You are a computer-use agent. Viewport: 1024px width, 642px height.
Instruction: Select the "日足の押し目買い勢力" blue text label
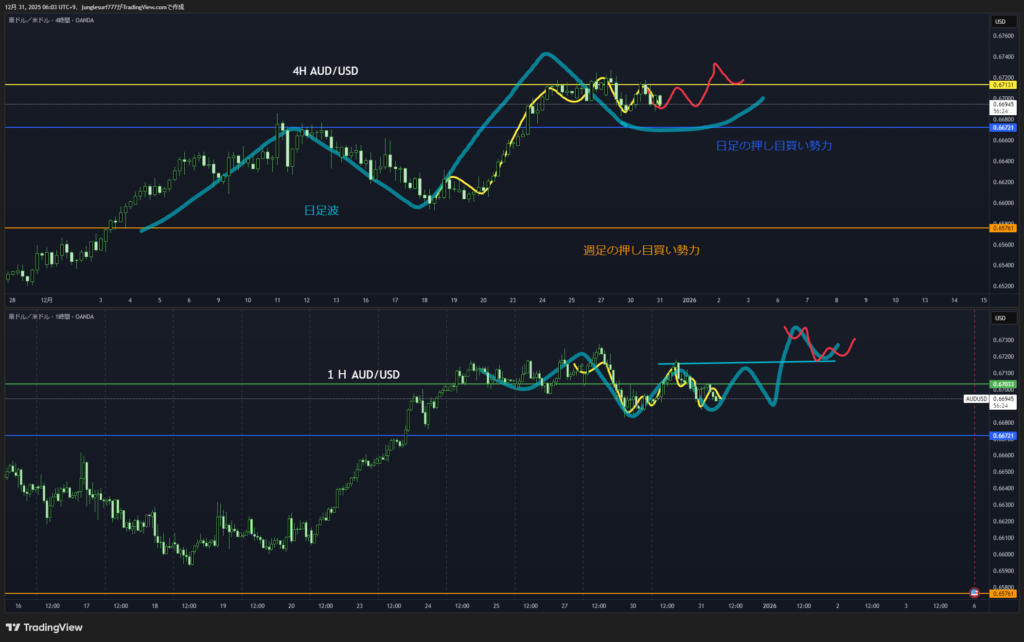point(774,146)
